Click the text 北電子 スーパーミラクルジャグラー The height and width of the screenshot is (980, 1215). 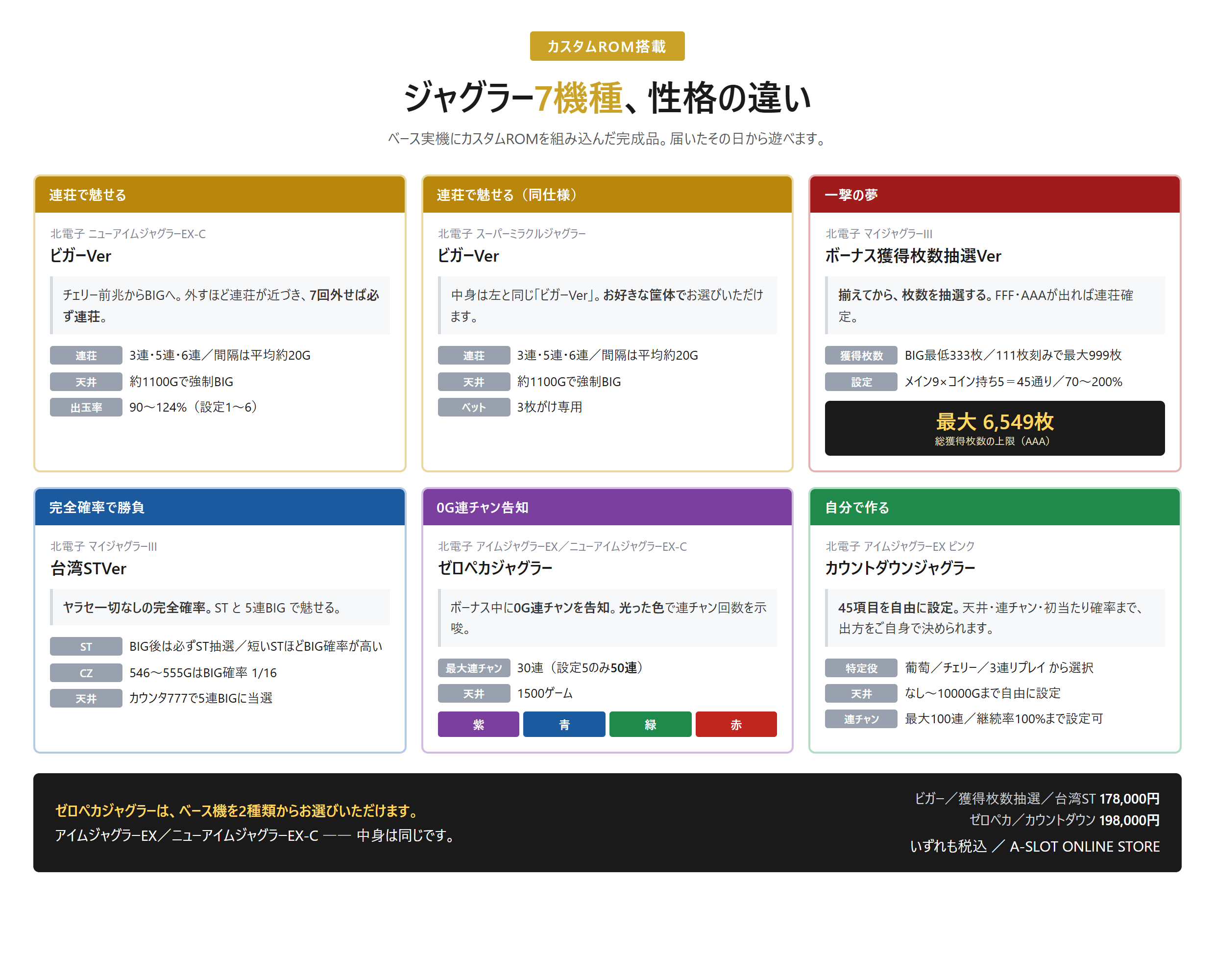[x=511, y=234]
